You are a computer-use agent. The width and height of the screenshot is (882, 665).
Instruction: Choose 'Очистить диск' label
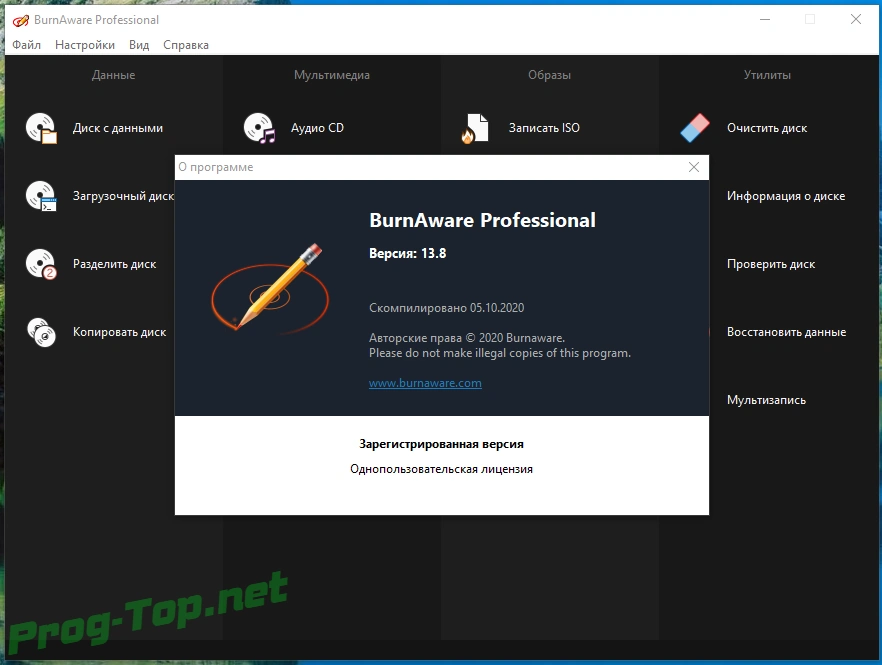click(x=767, y=128)
